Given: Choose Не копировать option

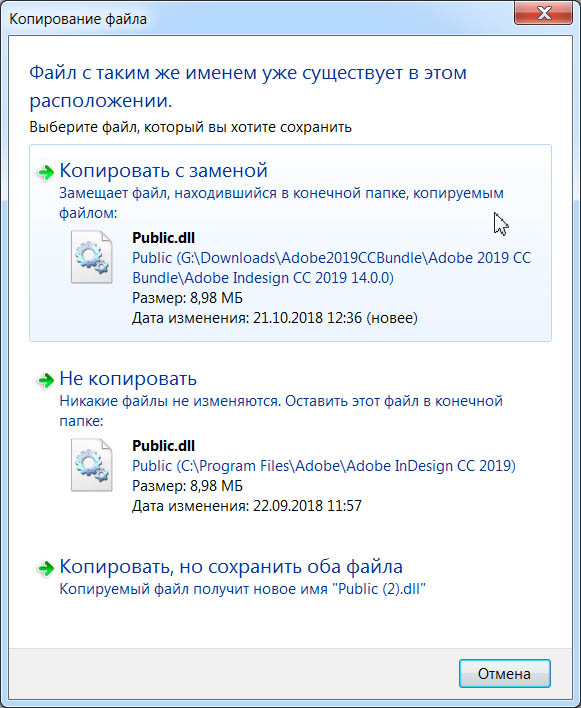Looking at the screenshot, I should (x=128, y=378).
